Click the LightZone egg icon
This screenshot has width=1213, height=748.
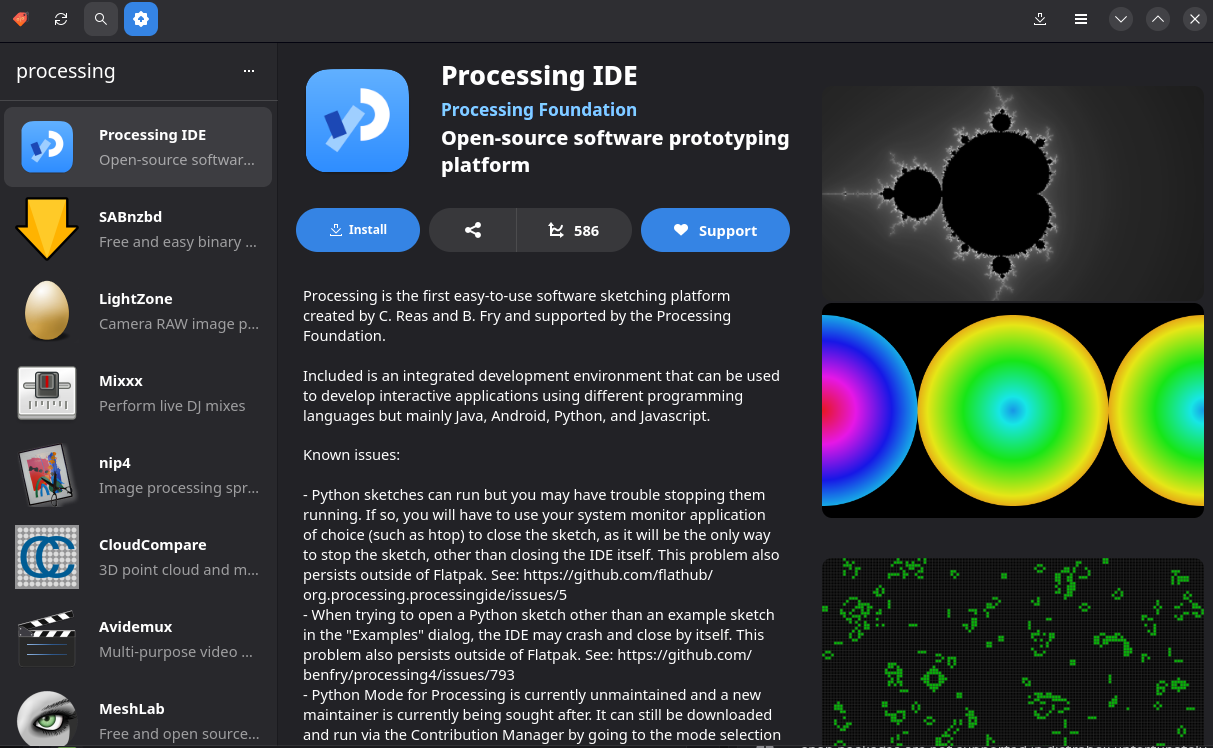pyautogui.click(x=47, y=311)
